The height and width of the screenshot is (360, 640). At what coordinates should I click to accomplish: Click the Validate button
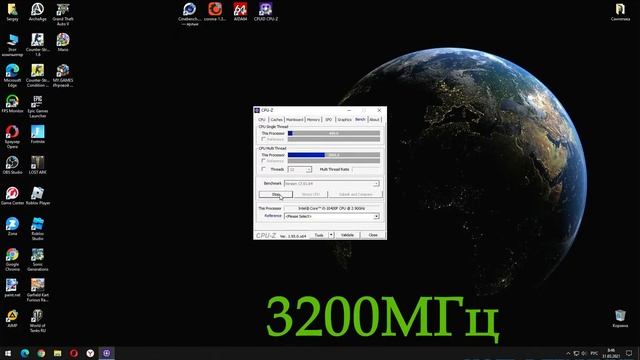pos(347,235)
